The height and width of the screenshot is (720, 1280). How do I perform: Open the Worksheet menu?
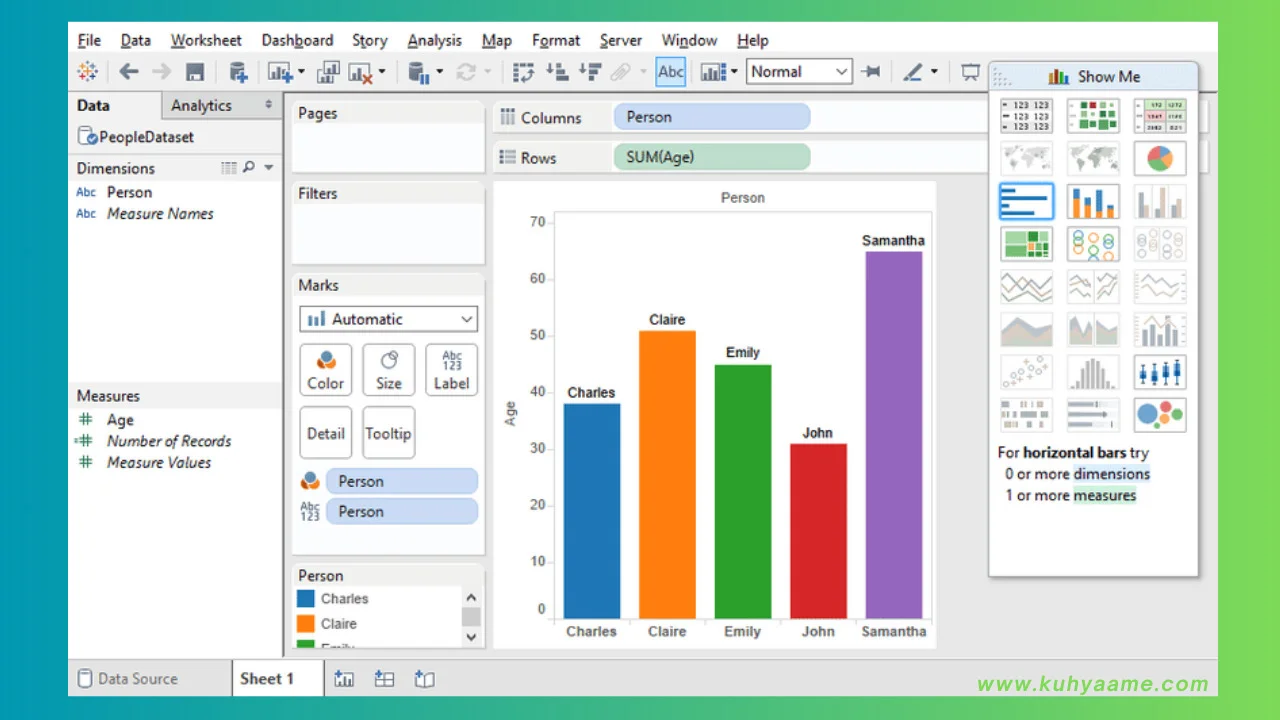coord(206,40)
